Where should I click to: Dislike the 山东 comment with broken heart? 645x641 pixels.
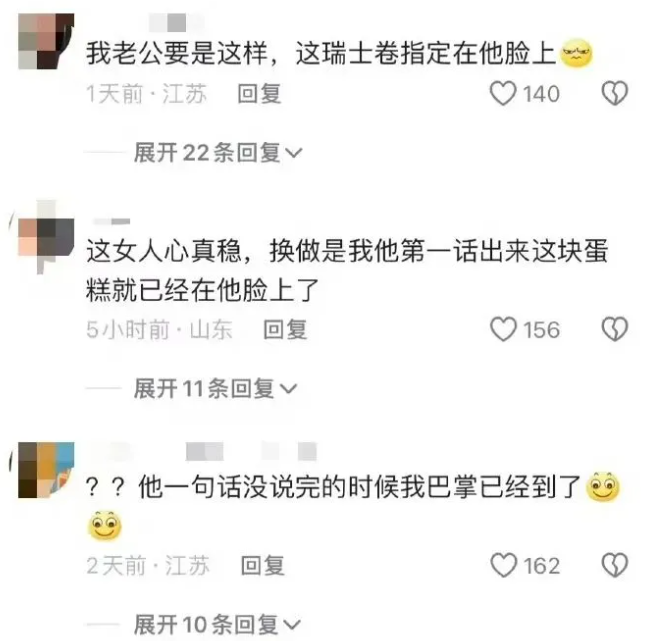pyautogui.click(x=615, y=329)
